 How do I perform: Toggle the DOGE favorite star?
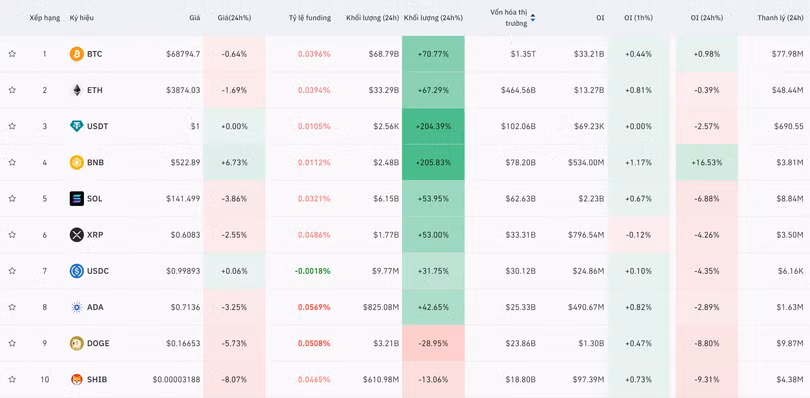[x=12, y=343]
